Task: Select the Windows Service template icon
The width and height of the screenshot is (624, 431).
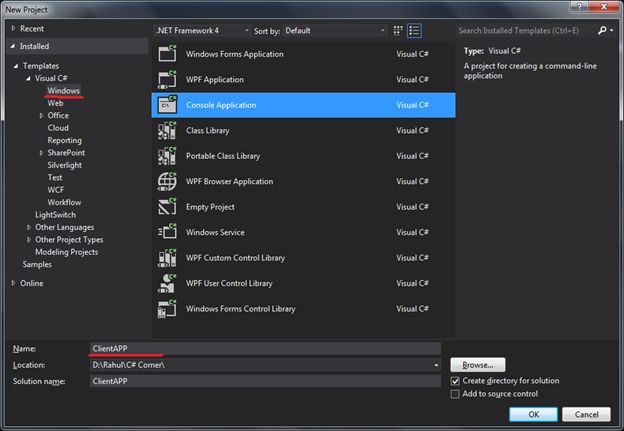Action: 167,232
